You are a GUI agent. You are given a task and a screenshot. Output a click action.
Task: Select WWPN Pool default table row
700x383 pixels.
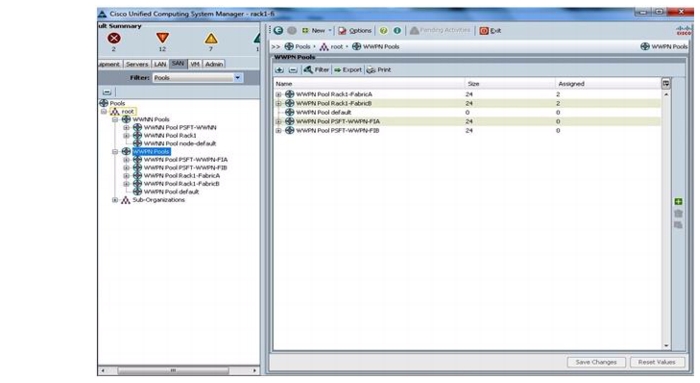tap(467, 112)
